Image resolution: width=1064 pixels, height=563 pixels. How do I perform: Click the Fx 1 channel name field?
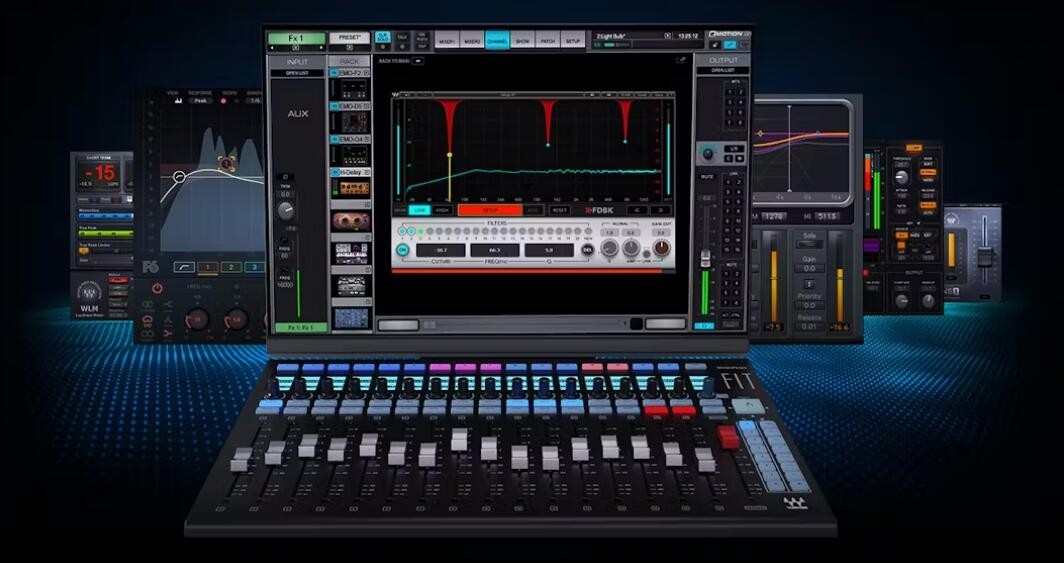tap(297, 38)
